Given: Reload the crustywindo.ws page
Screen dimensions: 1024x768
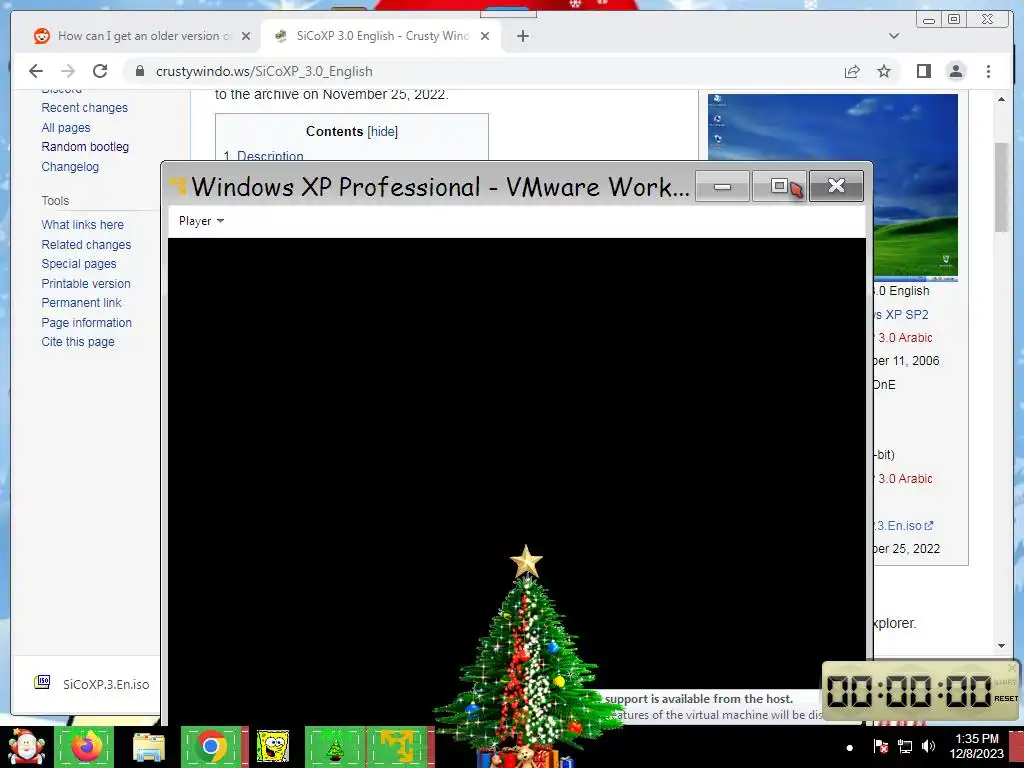Looking at the screenshot, I should click(100, 71).
